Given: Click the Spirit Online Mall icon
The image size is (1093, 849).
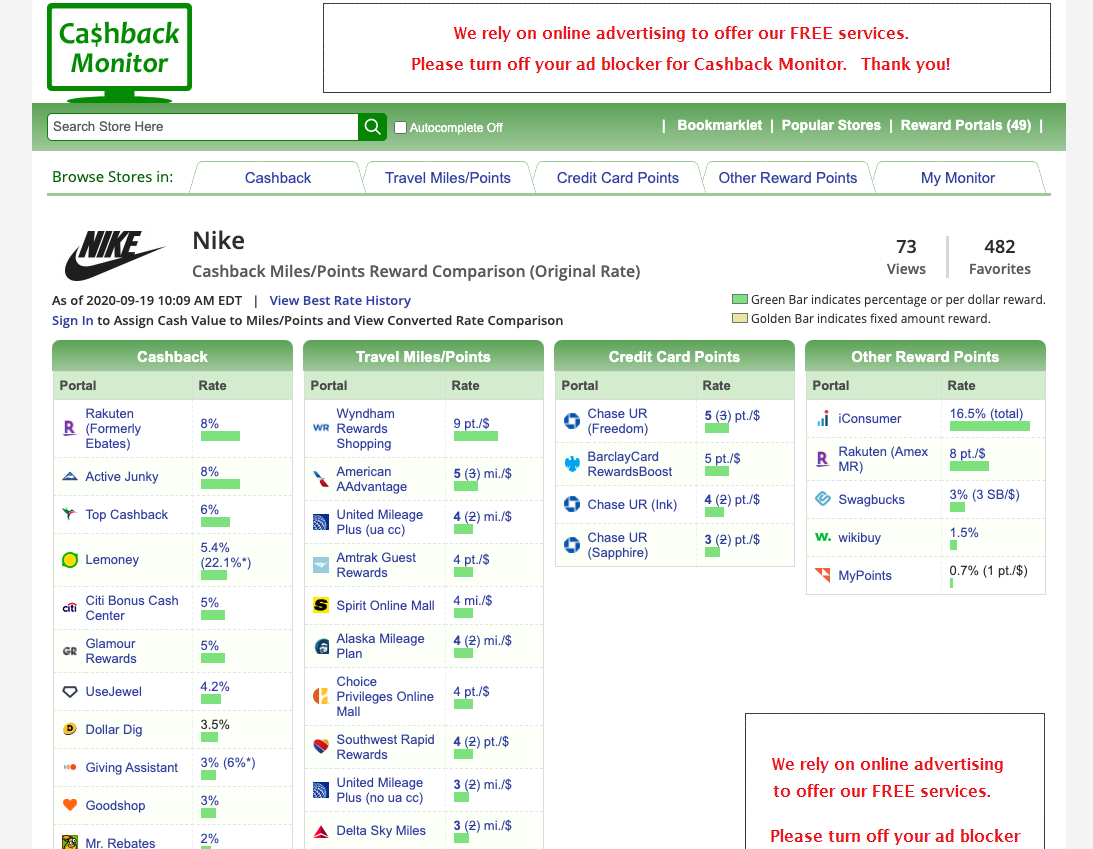Looking at the screenshot, I should [321, 605].
